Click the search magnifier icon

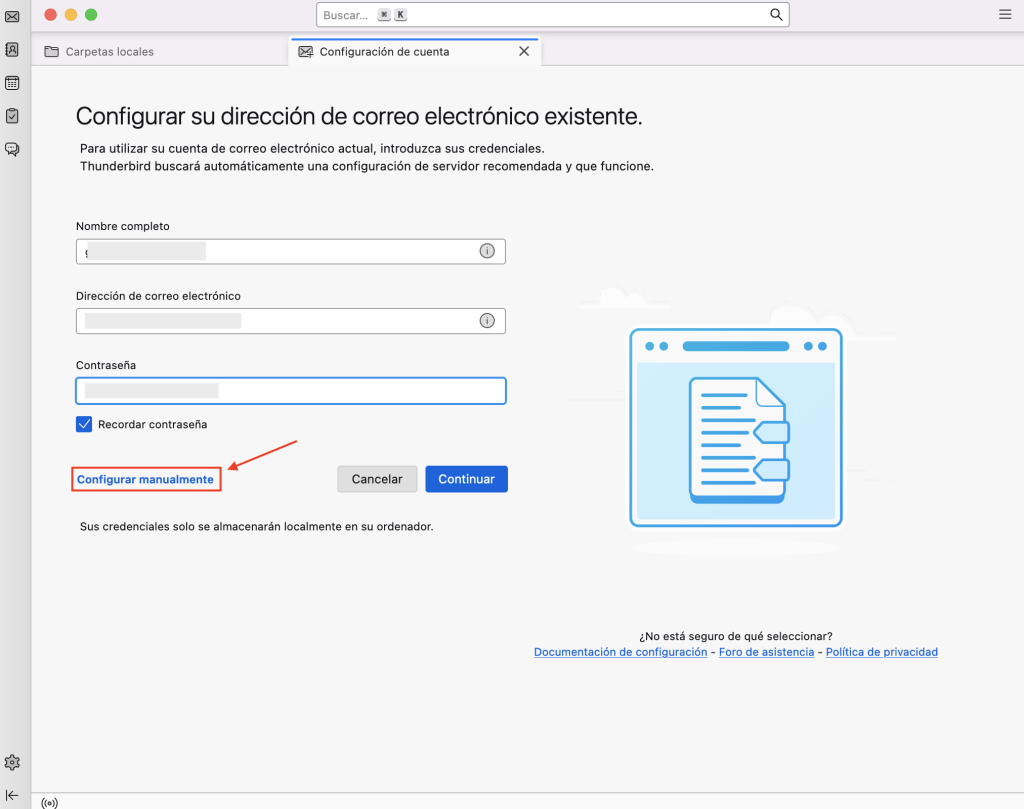click(x=776, y=14)
